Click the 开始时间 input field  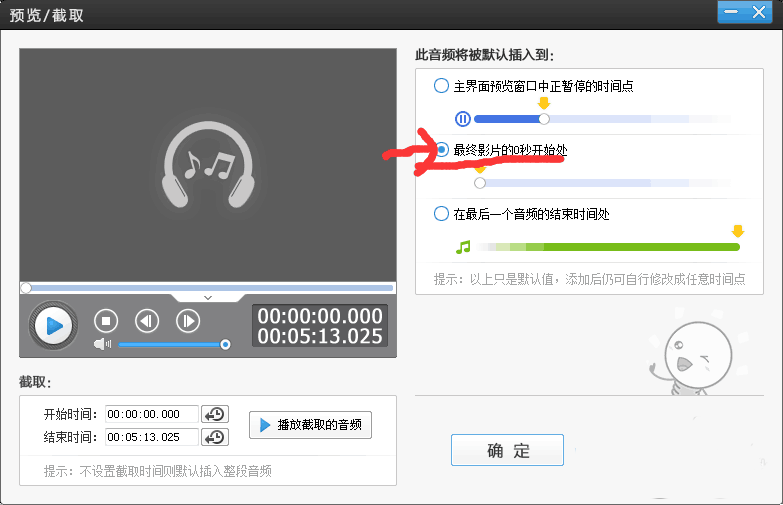[152, 414]
